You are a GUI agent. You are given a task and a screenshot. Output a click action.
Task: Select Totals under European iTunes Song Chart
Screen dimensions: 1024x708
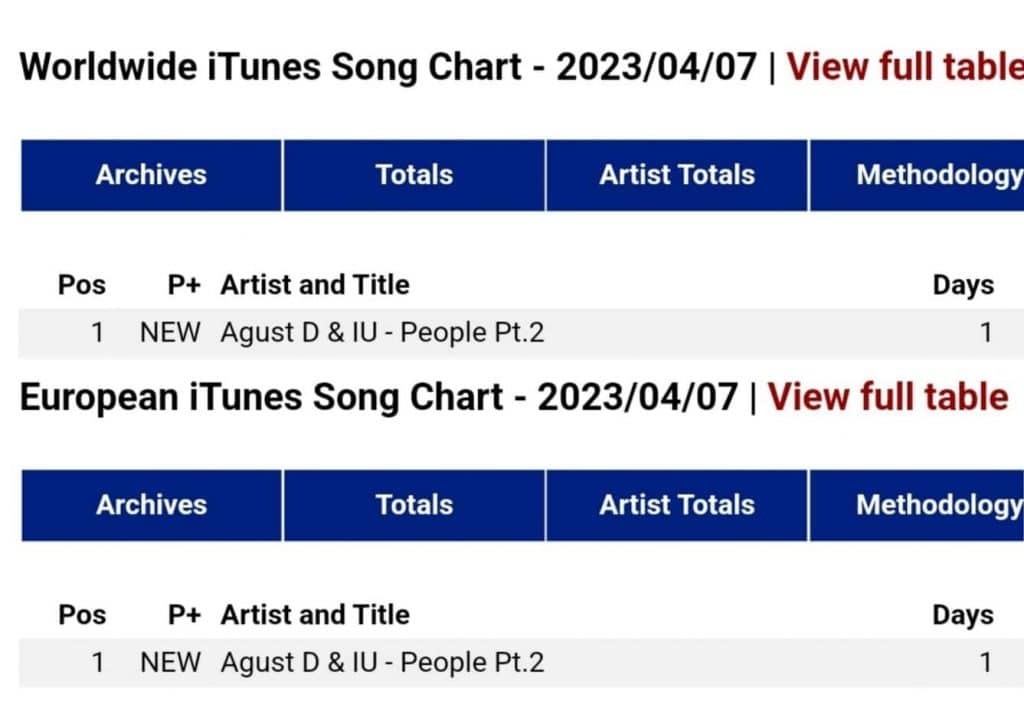(414, 505)
